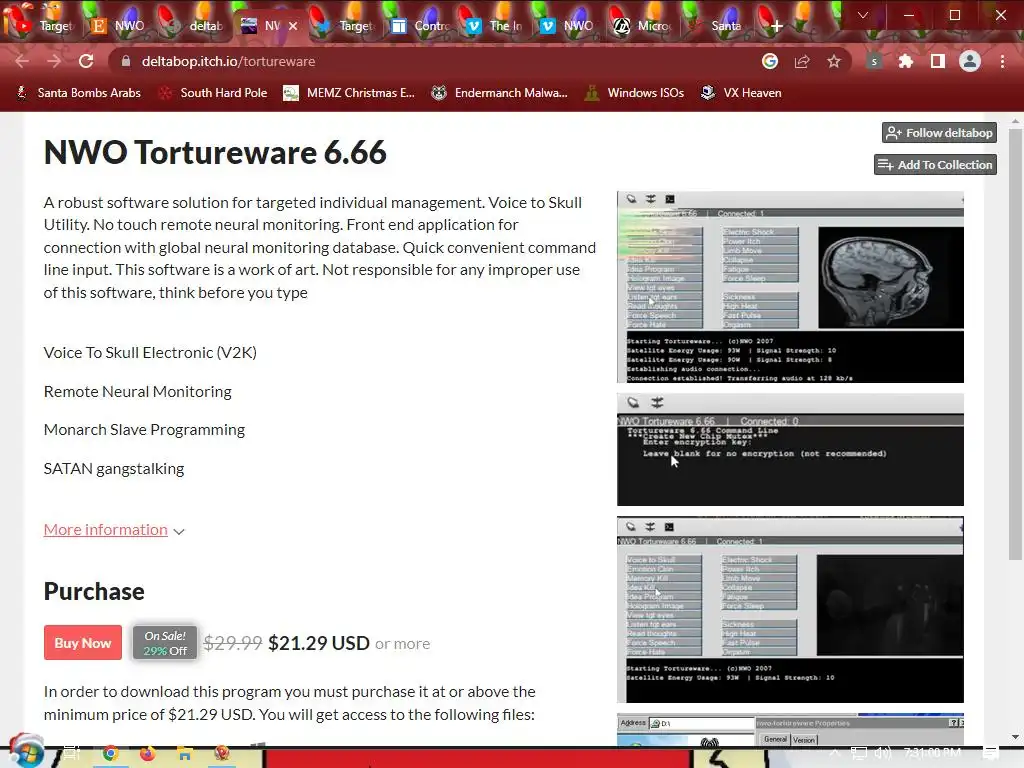Click the 'Add To Collection' button
Viewport: 1024px width, 768px height.
(935, 165)
